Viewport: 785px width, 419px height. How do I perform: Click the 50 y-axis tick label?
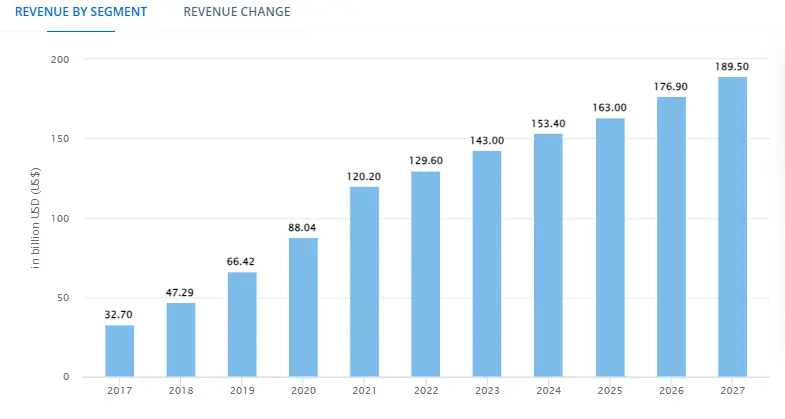pyautogui.click(x=64, y=297)
